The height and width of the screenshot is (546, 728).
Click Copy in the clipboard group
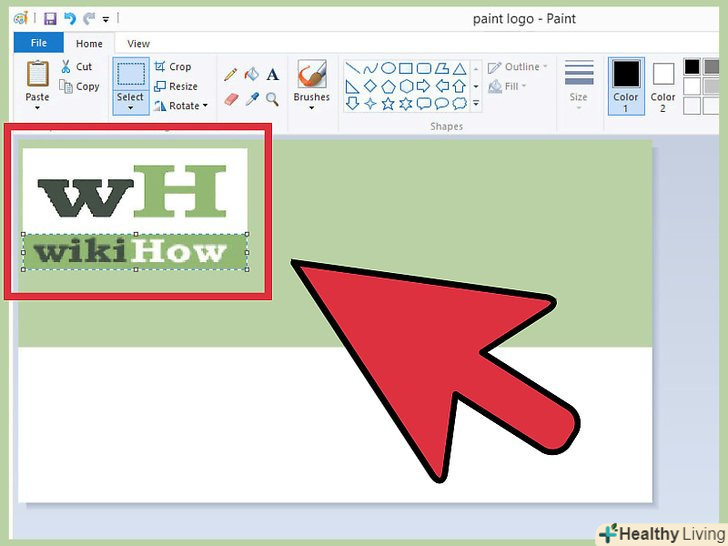click(79, 86)
